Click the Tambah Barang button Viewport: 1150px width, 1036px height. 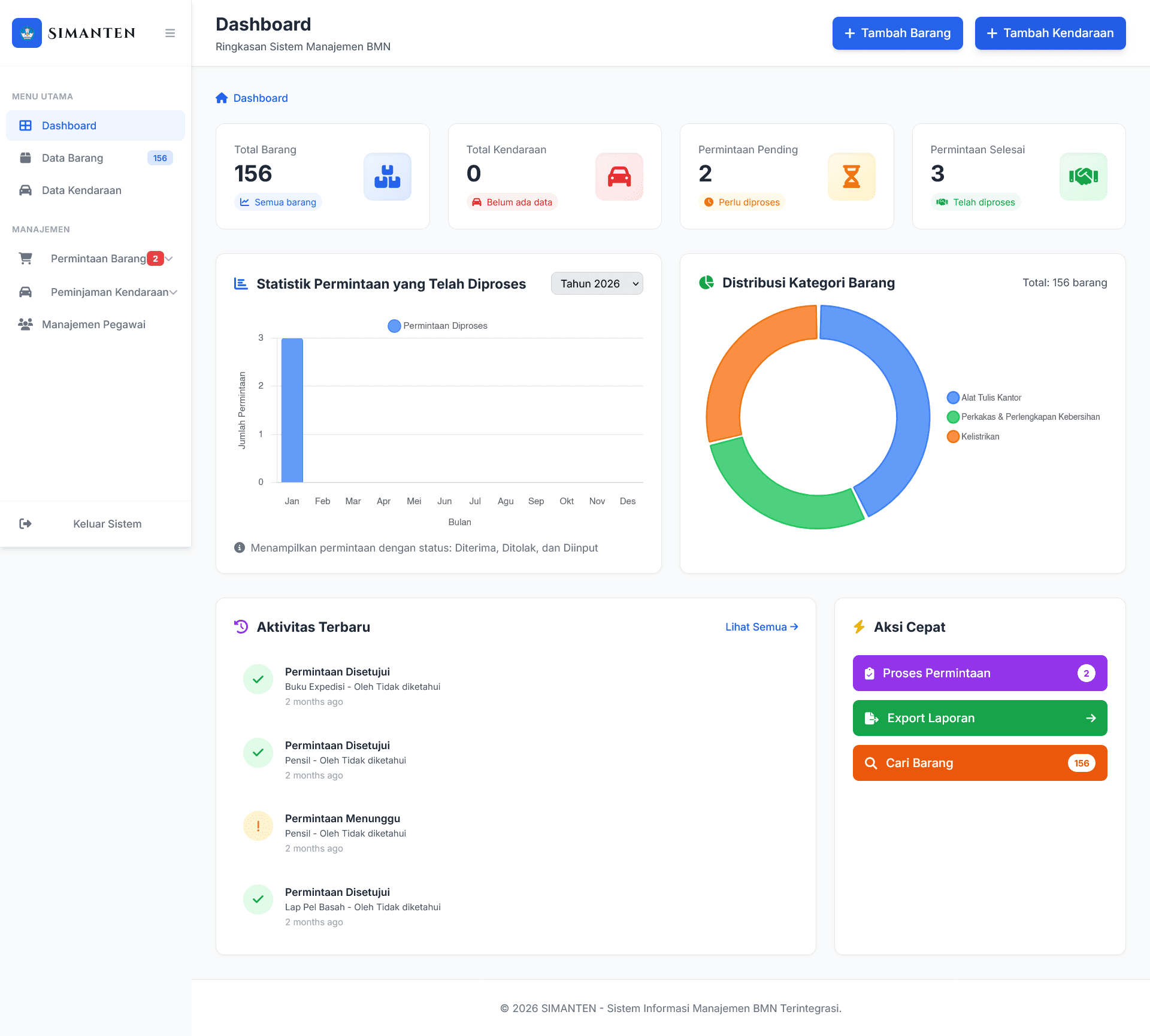tap(897, 33)
